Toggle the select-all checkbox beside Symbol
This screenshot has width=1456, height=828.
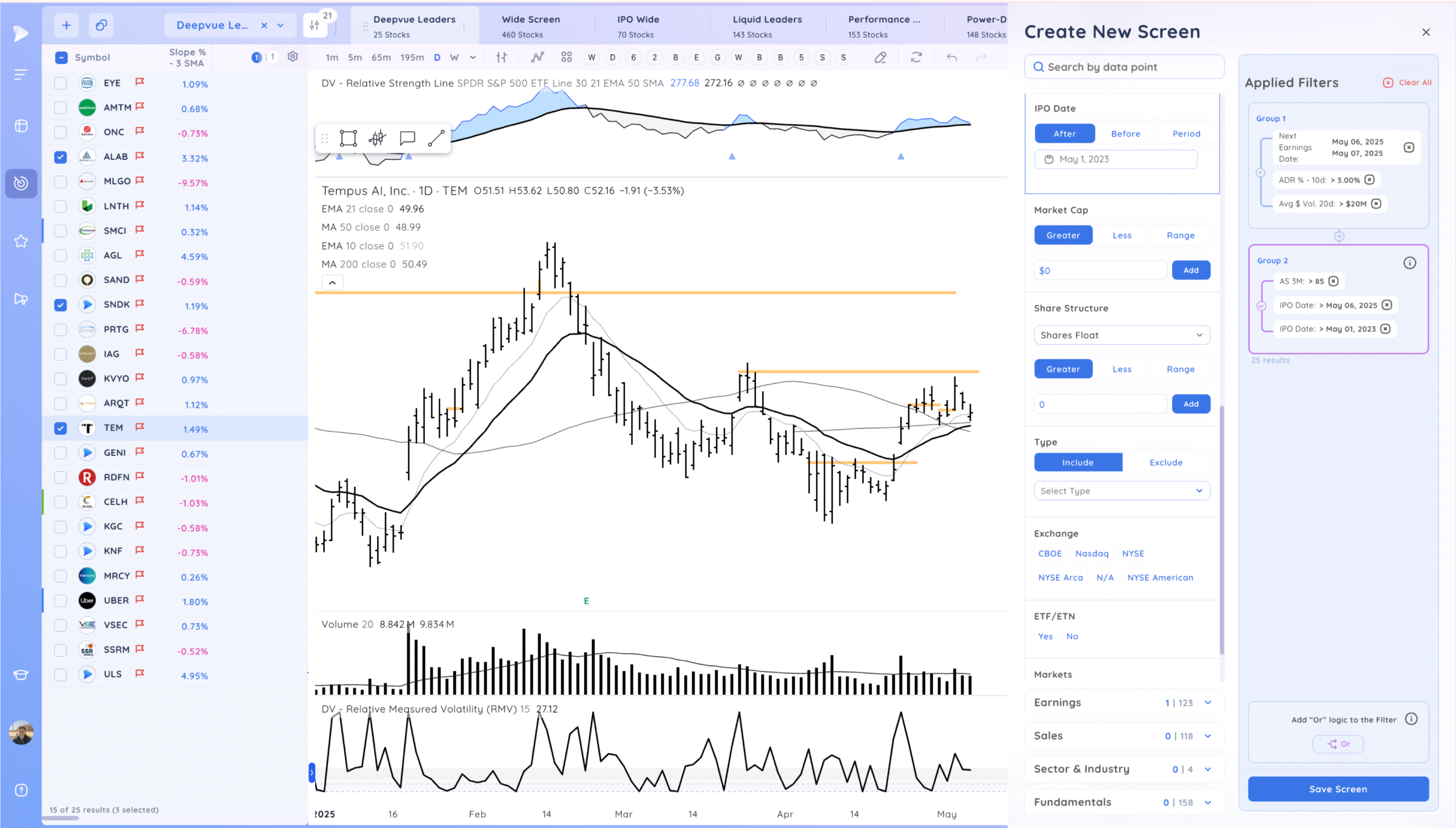(61, 57)
